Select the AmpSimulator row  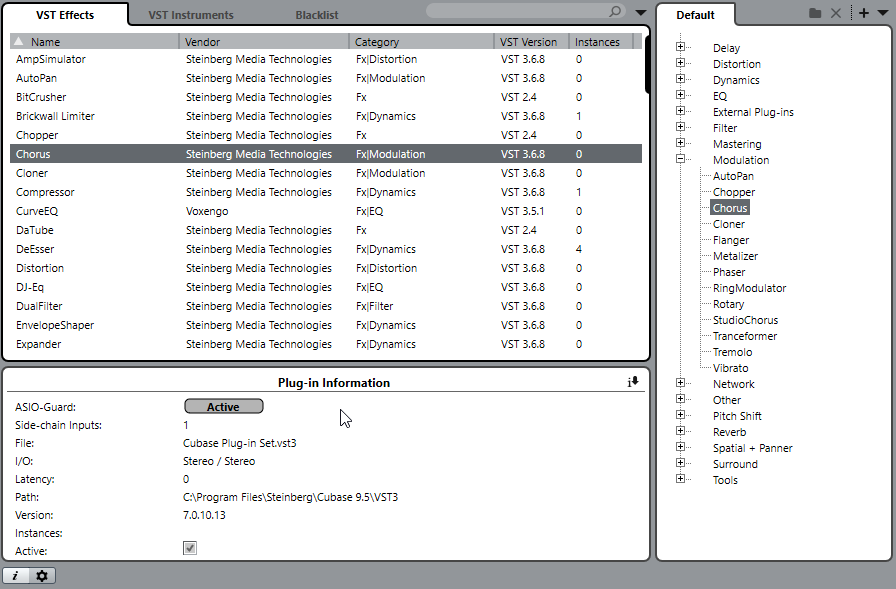coord(326,59)
